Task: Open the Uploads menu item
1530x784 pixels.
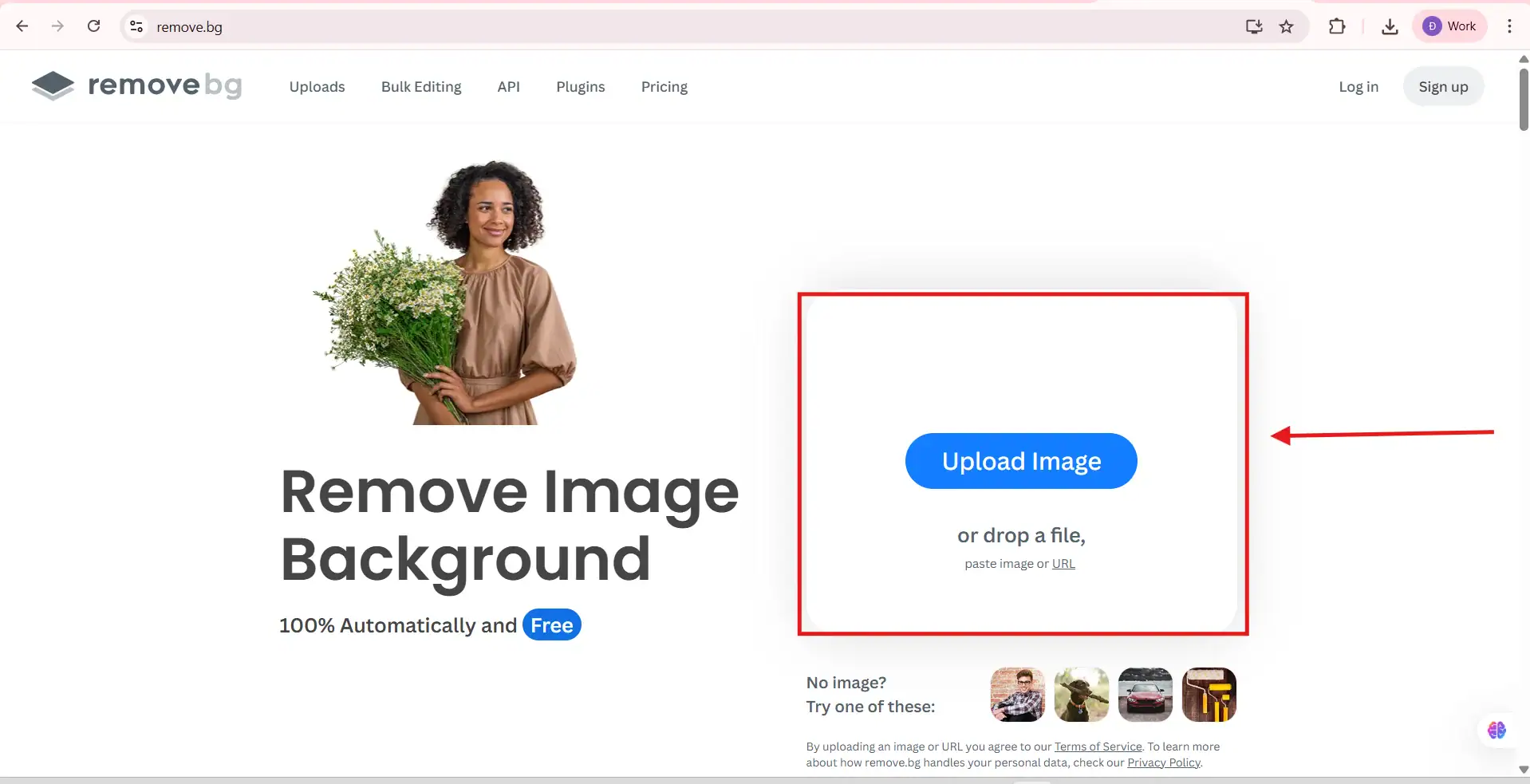Action: [x=317, y=87]
